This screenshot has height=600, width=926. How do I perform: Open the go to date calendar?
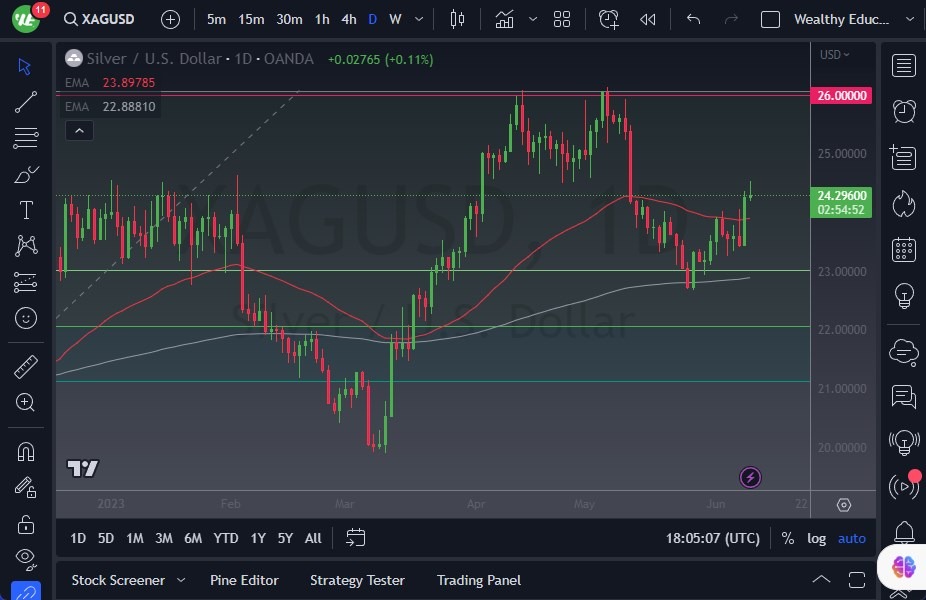click(x=356, y=538)
